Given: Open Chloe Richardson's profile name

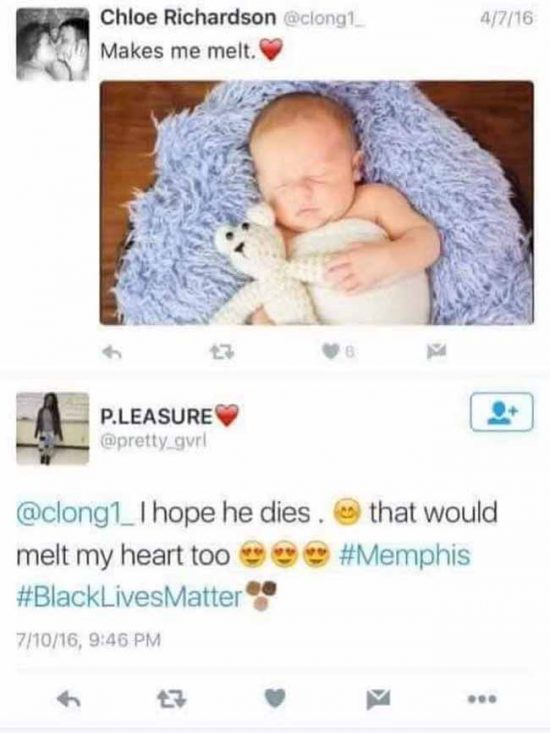Looking at the screenshot, I should [x=188, y=18].
